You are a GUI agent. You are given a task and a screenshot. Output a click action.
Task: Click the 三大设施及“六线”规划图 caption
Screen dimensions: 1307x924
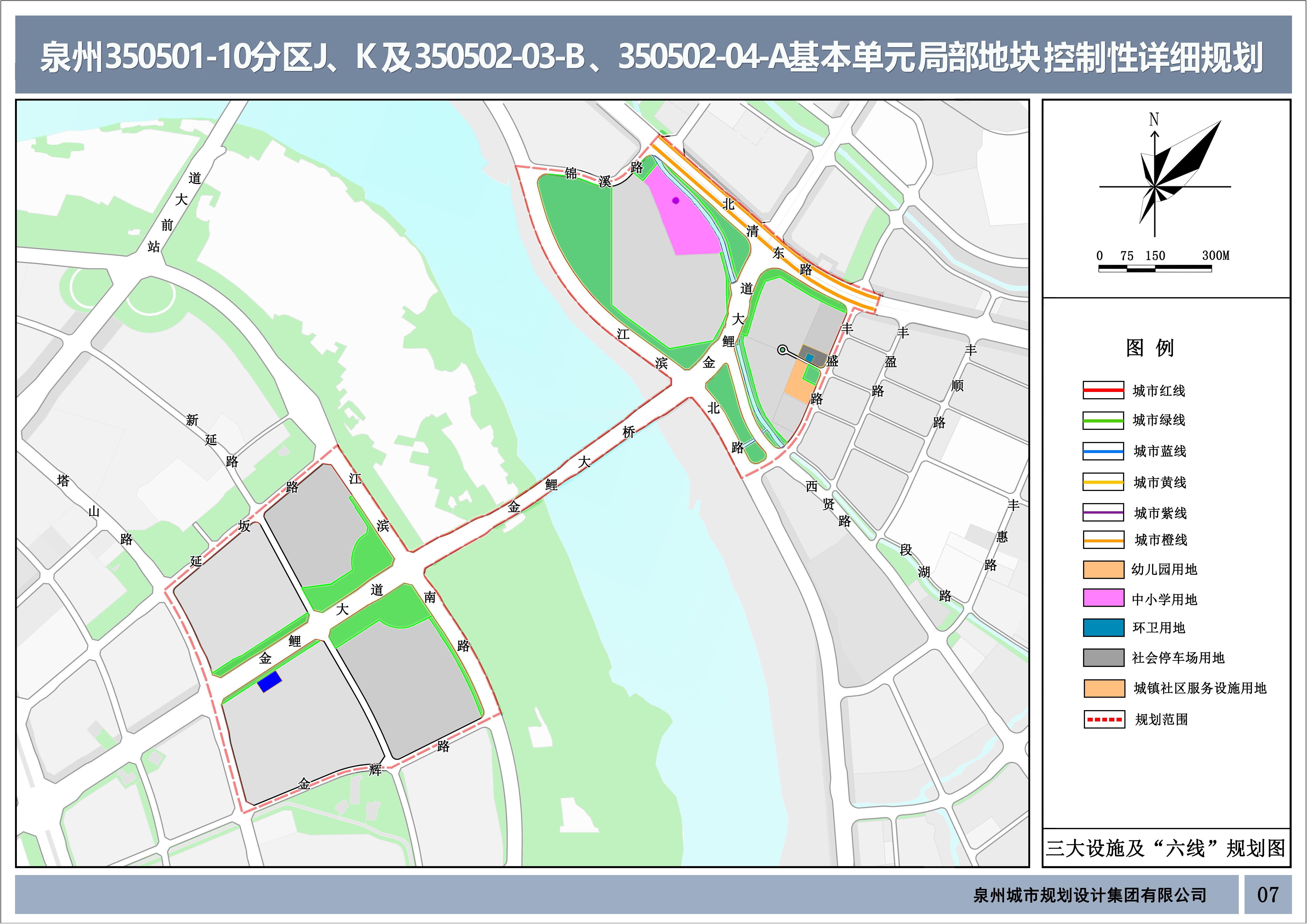(x=1166, y=848)
